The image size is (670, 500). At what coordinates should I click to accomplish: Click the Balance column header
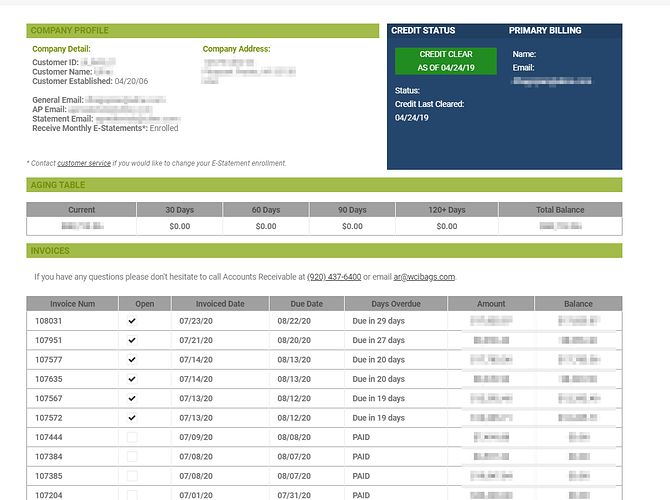click(x=578, y=304)
